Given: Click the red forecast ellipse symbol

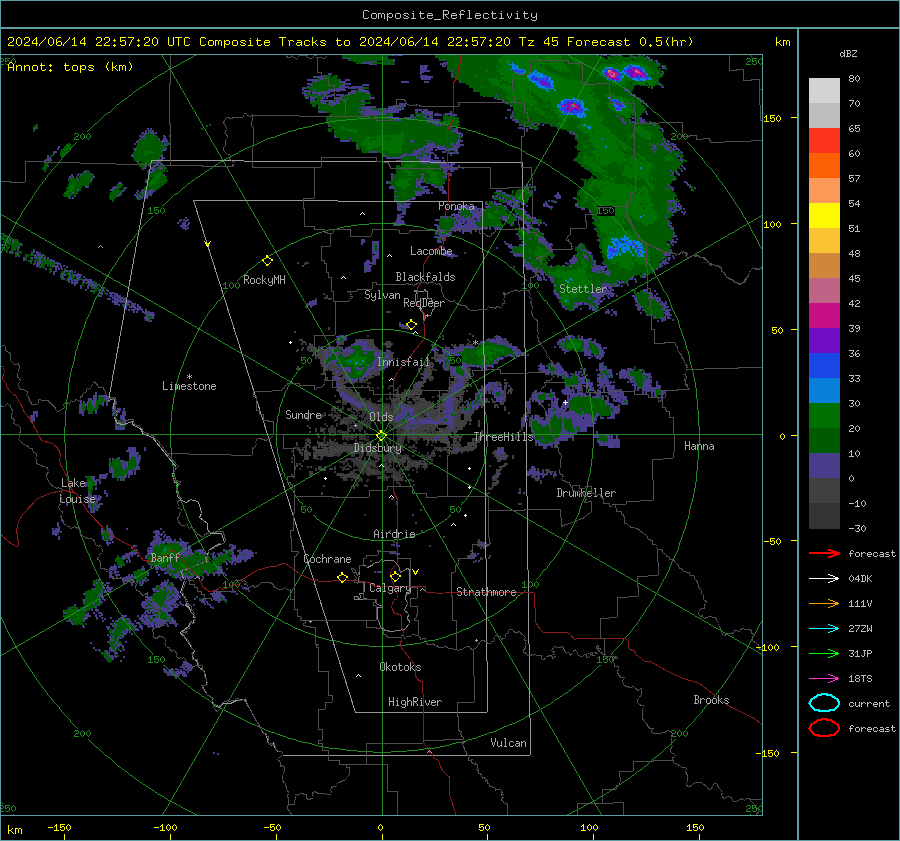Looking at the screenshot, I should coord(824,728).
